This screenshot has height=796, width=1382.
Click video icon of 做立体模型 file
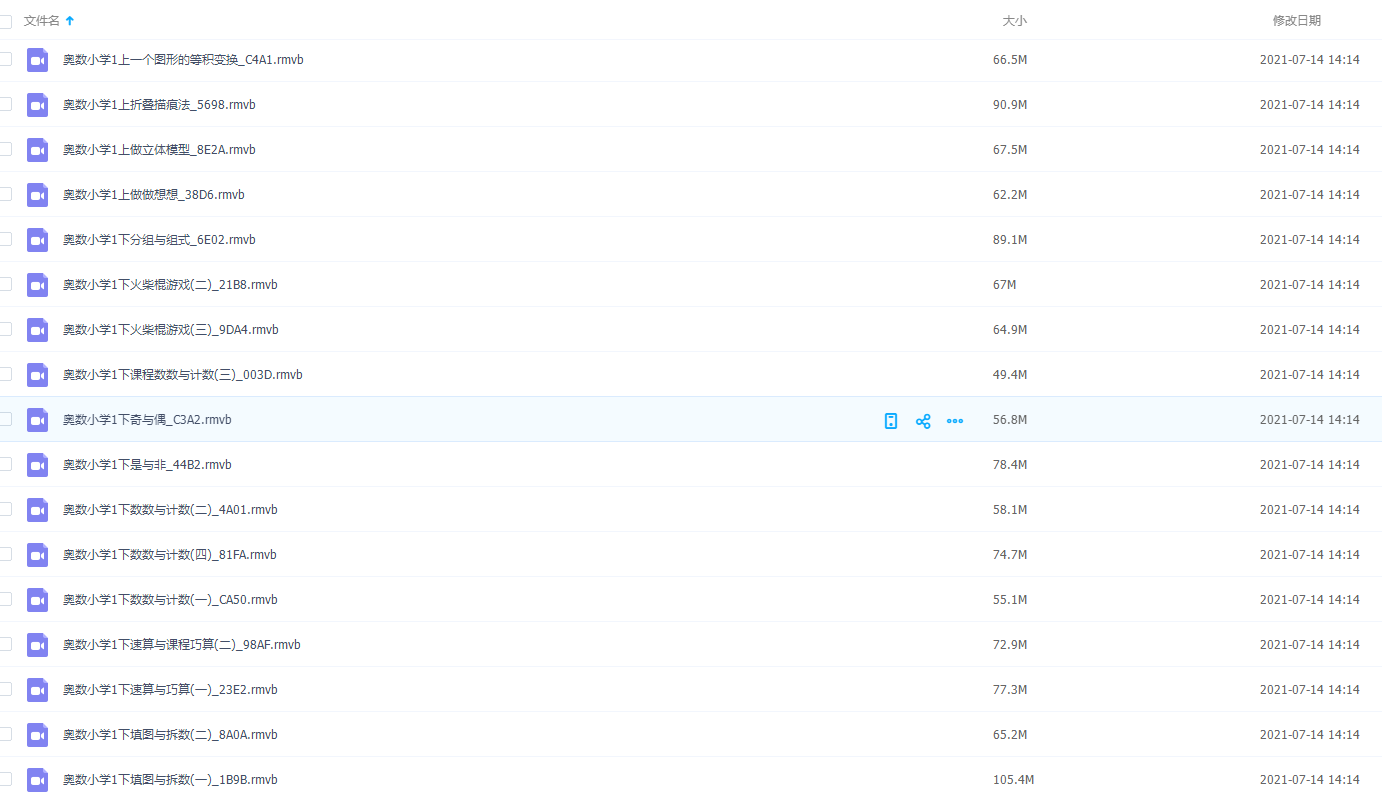click(x=38, y=150)
